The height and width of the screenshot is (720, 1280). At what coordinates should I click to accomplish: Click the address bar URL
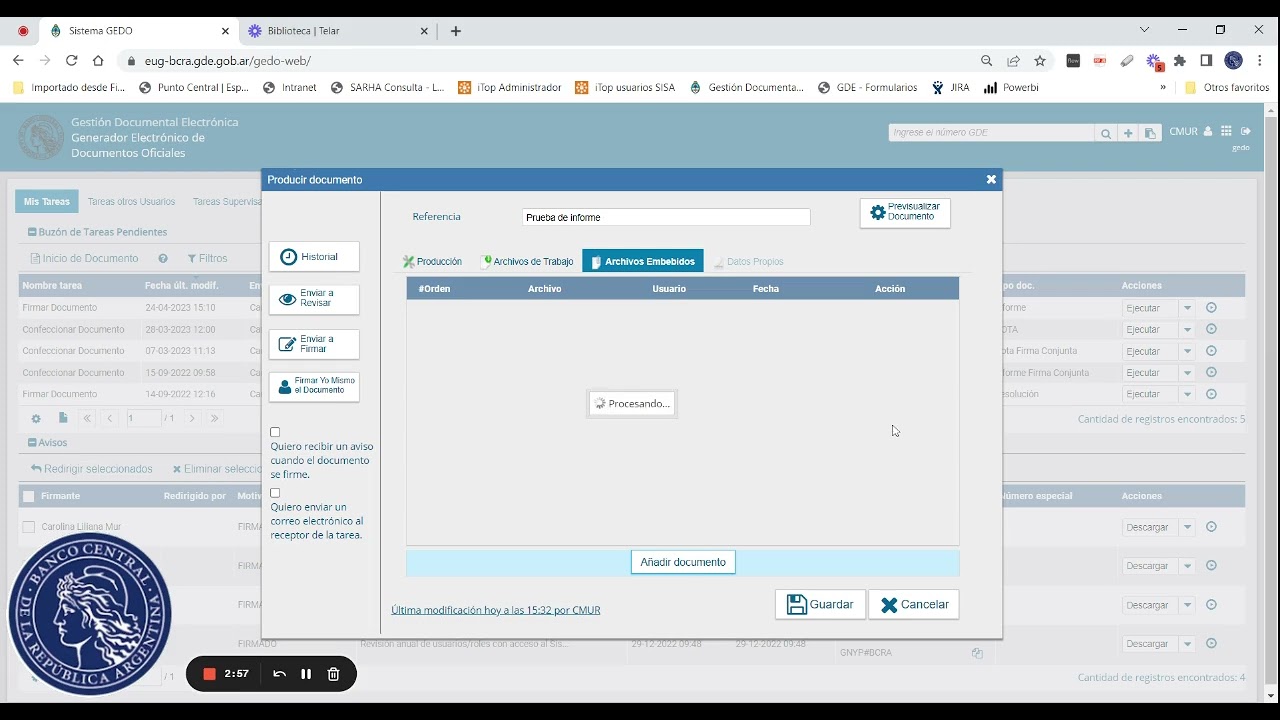228,61
